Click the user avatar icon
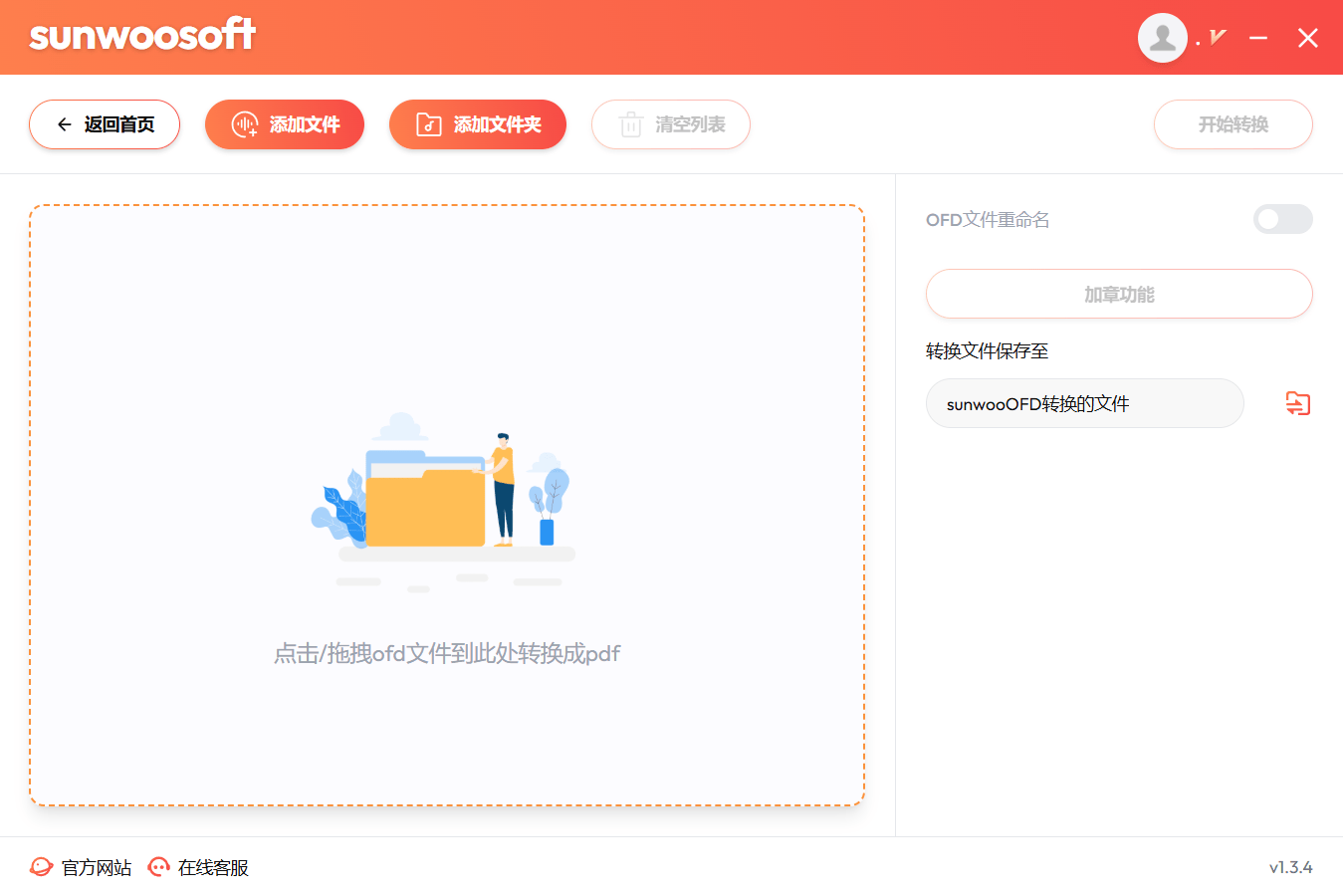The image size is (1343, 896). tap(1162, 38)
